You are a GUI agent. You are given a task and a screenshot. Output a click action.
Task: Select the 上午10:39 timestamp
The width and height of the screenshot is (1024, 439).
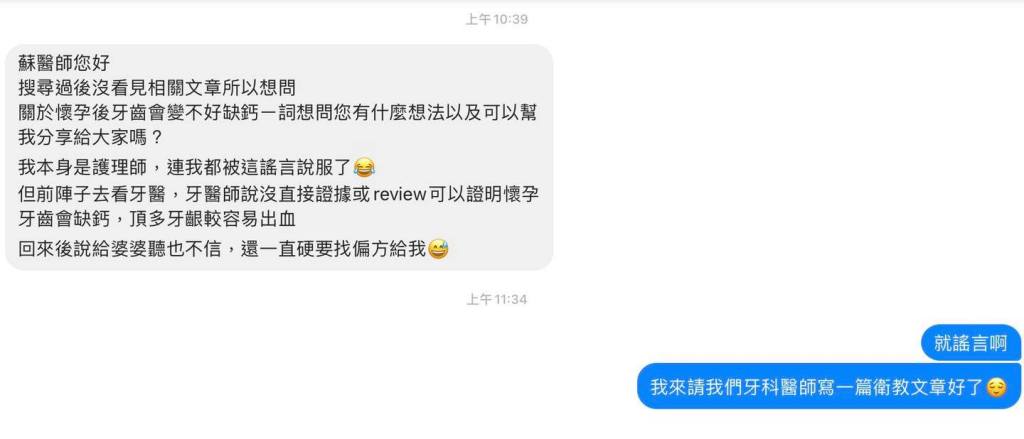point(496,20)
